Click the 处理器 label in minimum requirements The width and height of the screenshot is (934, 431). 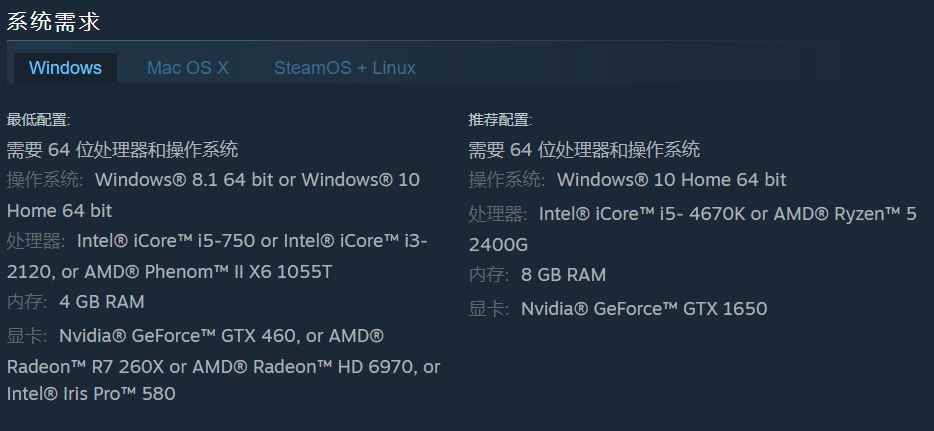36,241
